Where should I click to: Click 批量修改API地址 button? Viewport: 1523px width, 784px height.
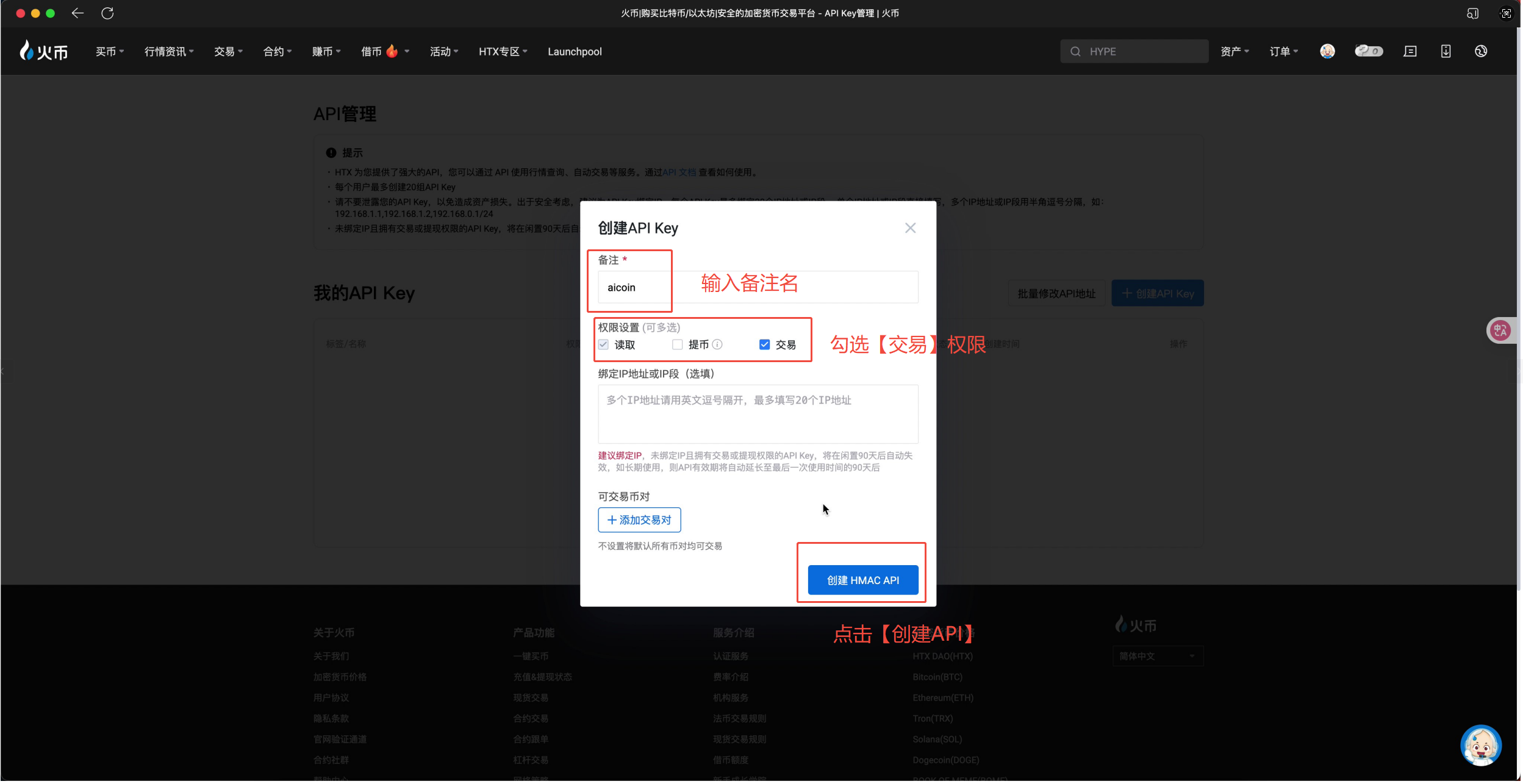(x=1056, y=294)
